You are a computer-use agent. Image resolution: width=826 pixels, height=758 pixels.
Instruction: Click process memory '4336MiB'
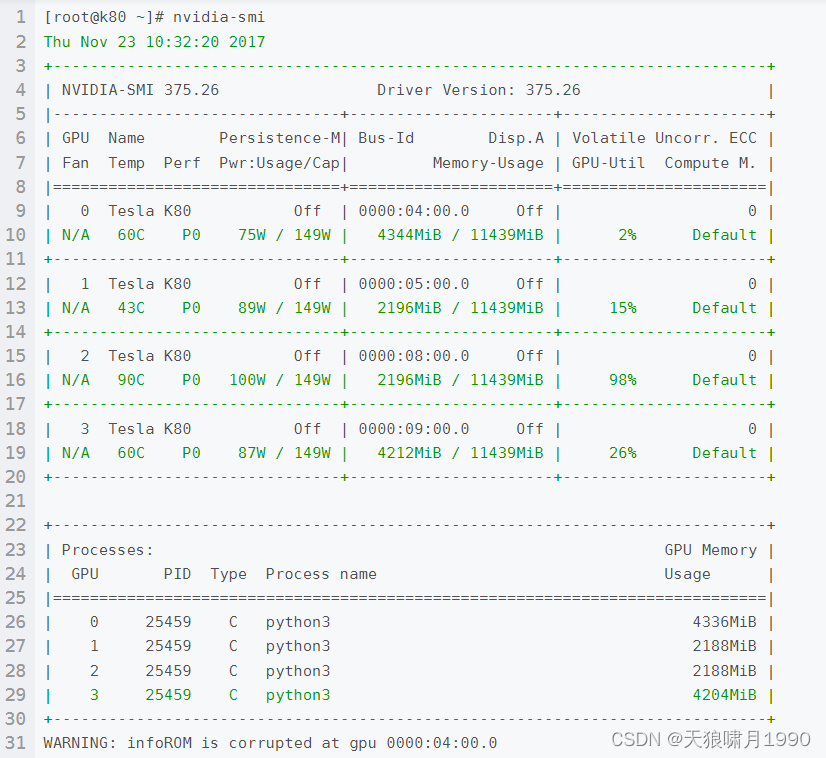724,622
